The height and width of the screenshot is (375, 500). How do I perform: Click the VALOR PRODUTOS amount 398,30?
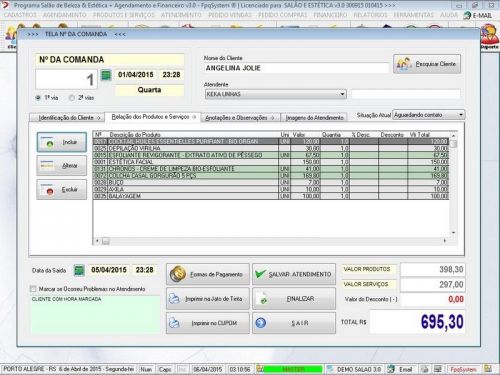click(x=432, y=269)
